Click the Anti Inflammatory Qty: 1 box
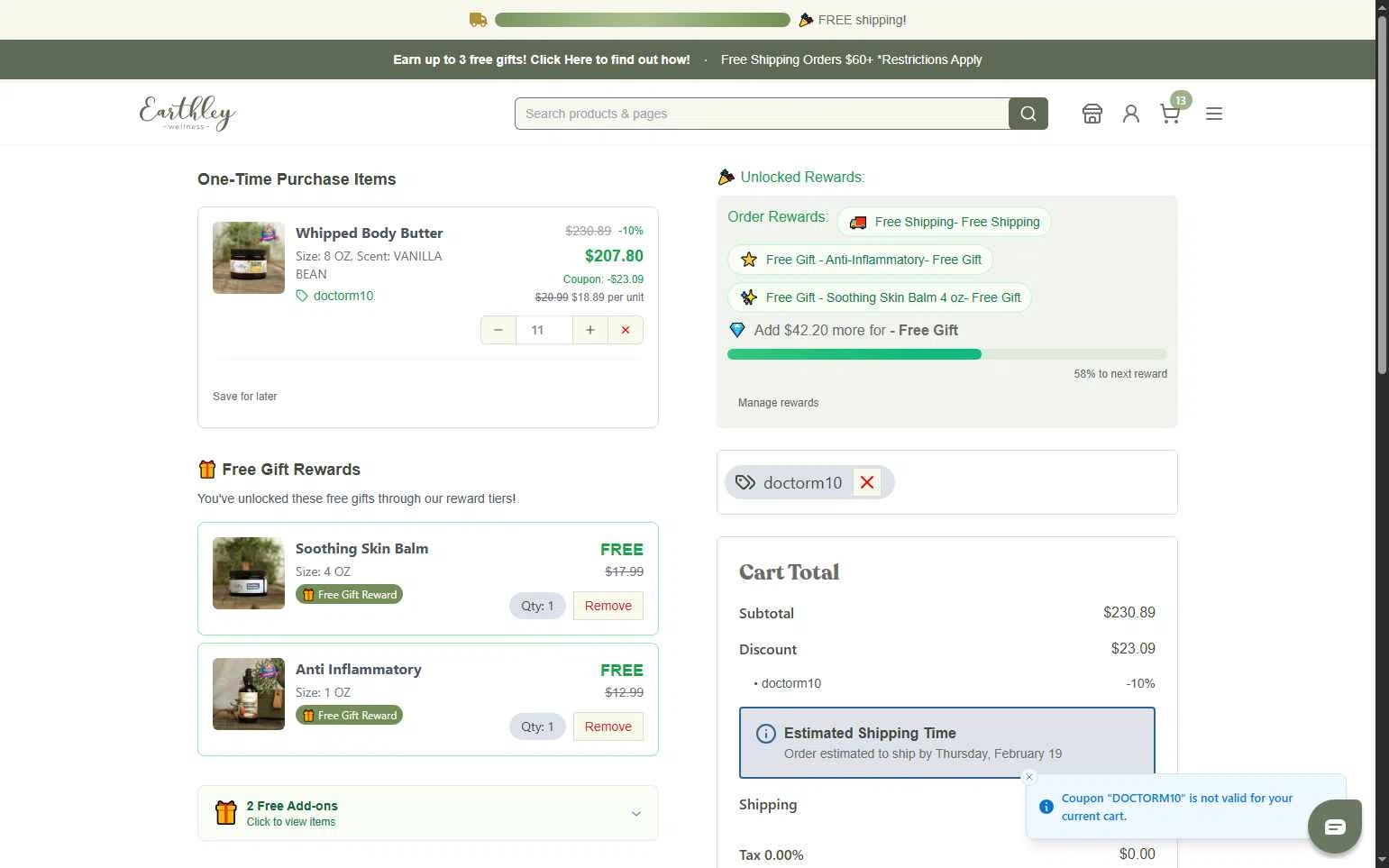The height and width of the screenshot is (868, 1389). point(537,726)
